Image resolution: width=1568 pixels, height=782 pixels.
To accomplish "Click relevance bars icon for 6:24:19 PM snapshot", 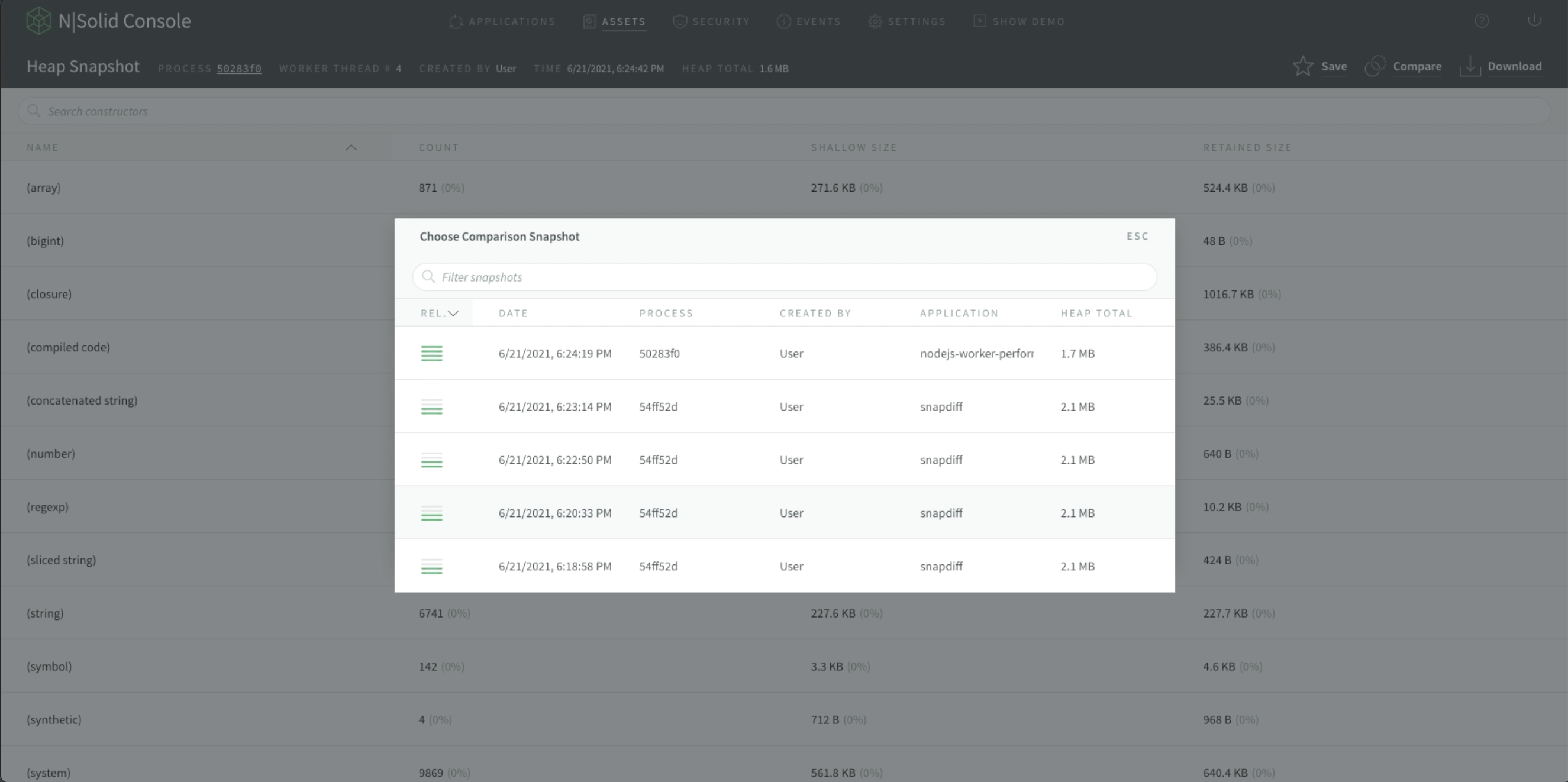I will [431, 354].
